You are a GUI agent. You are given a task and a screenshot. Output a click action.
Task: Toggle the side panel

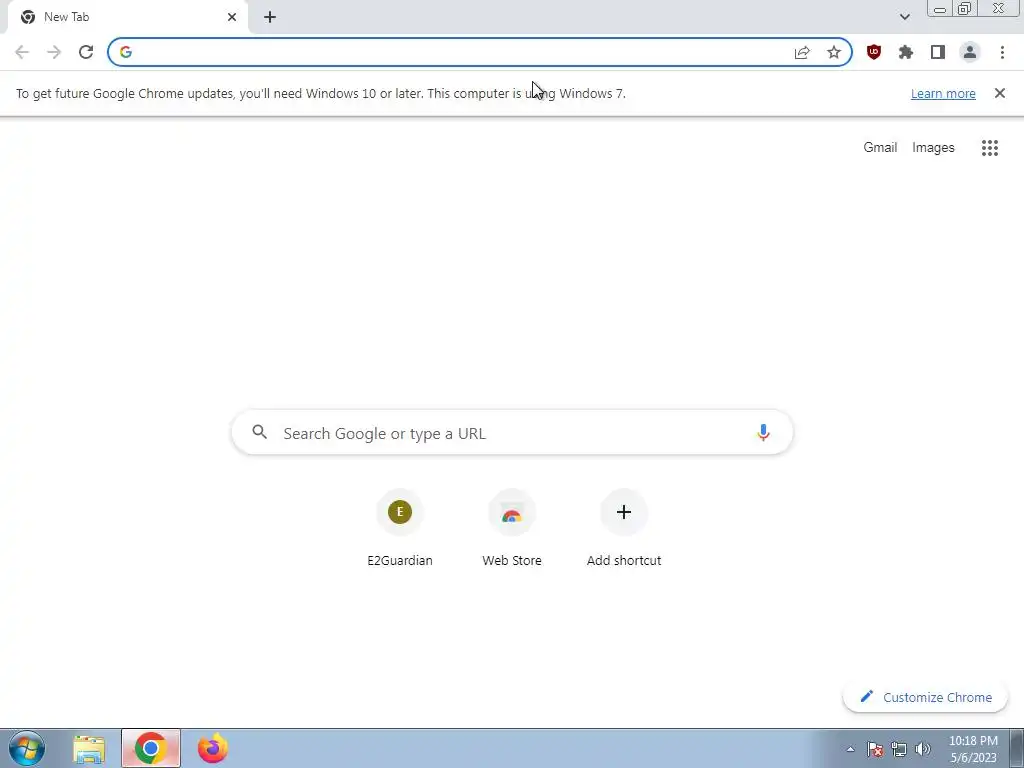tap(938, 52)
